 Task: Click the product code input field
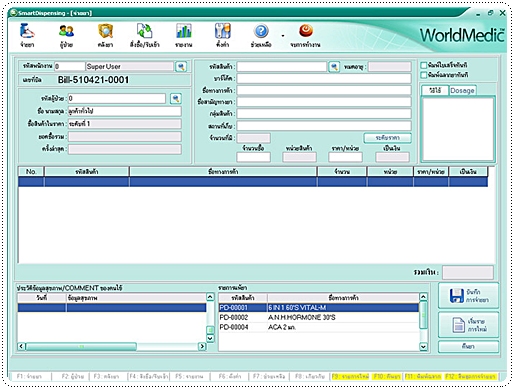pos(282,67)
